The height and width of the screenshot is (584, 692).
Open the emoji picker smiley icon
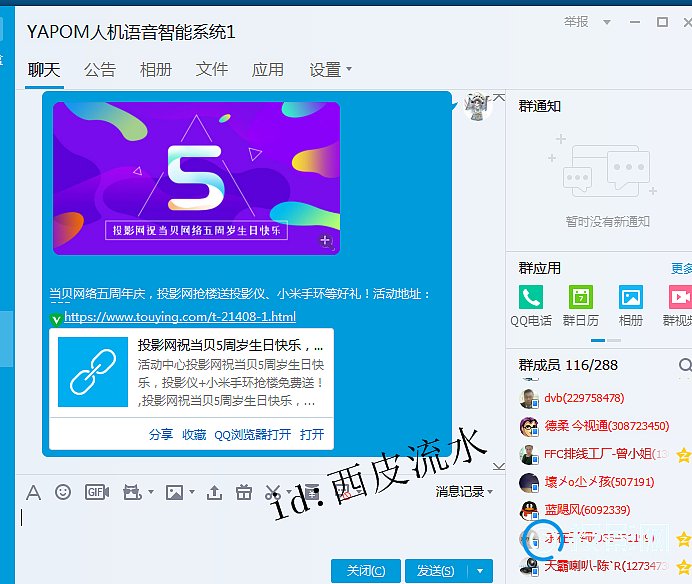(x=63, y=491)
